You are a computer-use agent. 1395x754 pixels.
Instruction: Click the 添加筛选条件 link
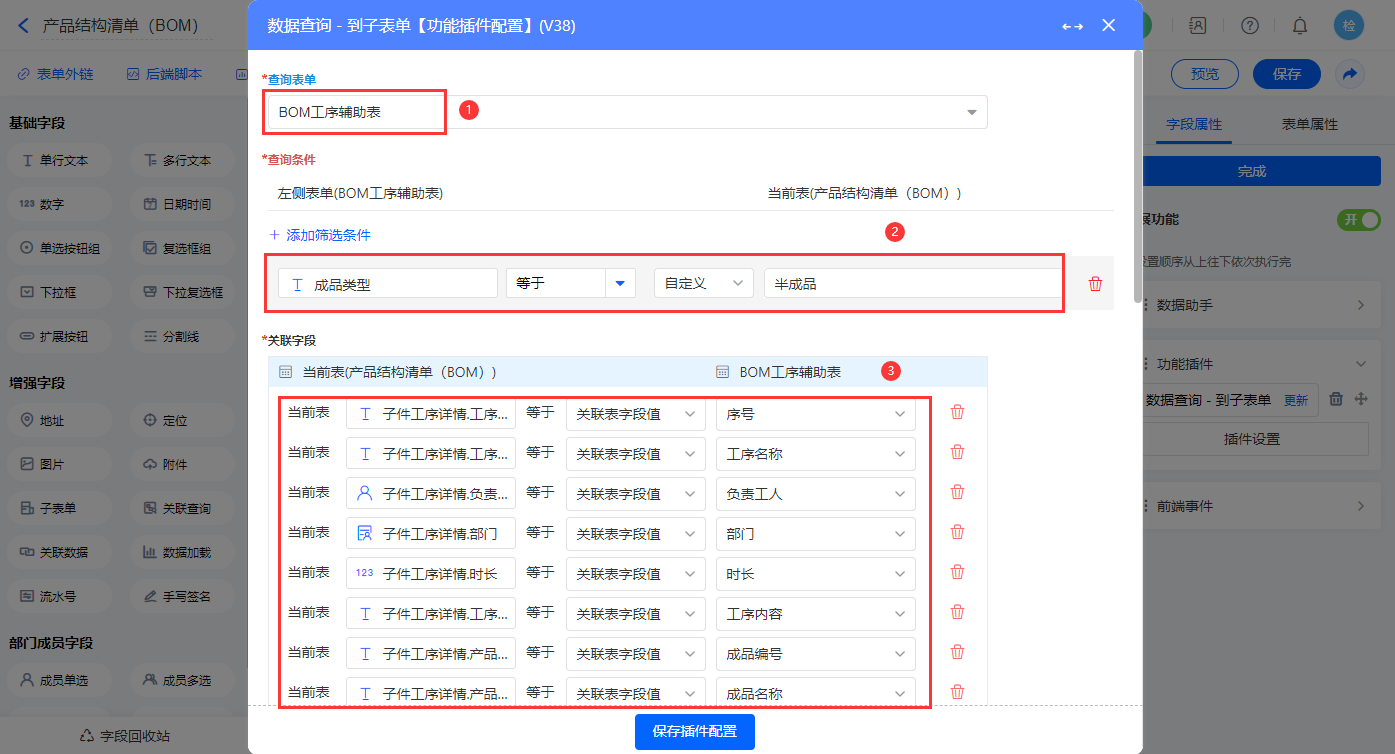coord(320,235)
